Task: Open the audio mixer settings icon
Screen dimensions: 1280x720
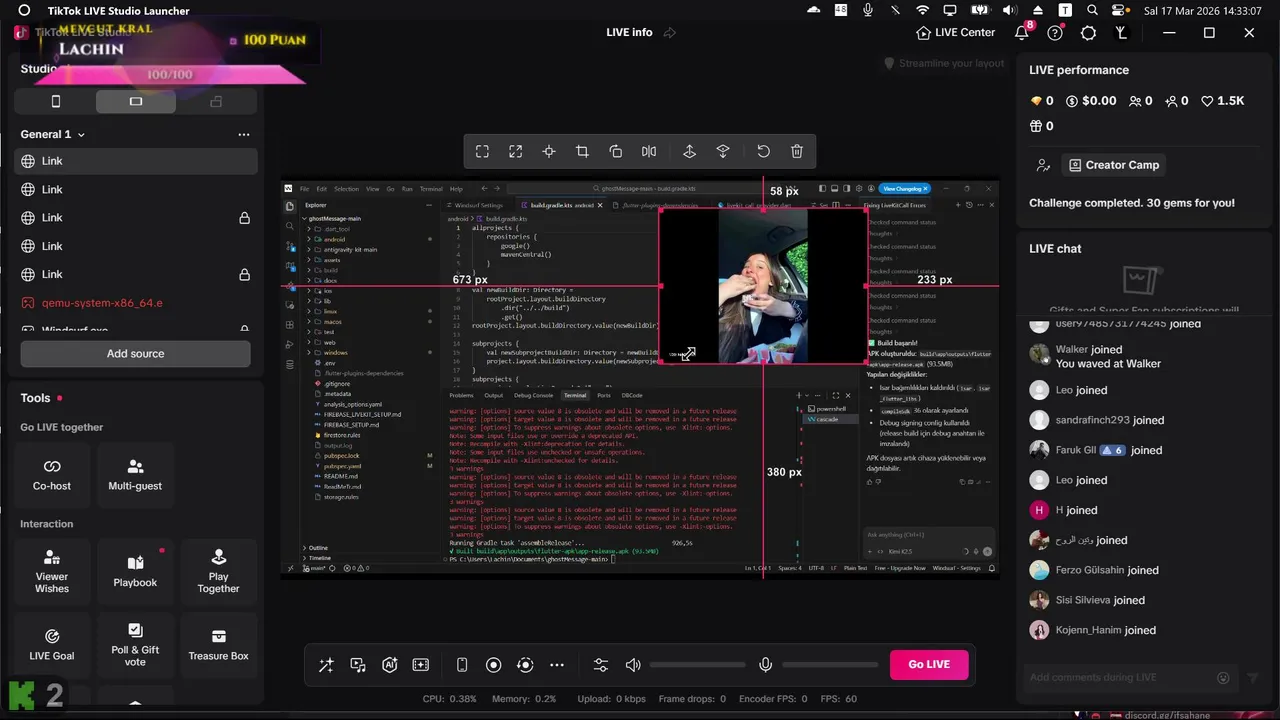Action: (x=601, y=665)
